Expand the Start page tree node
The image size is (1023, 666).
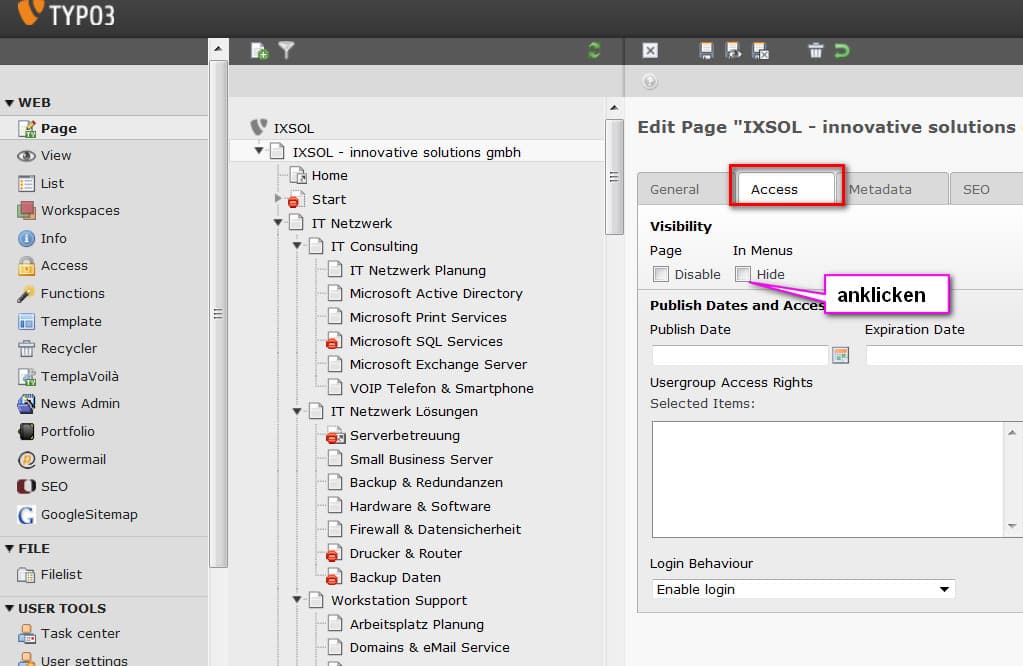pos(278,198)
